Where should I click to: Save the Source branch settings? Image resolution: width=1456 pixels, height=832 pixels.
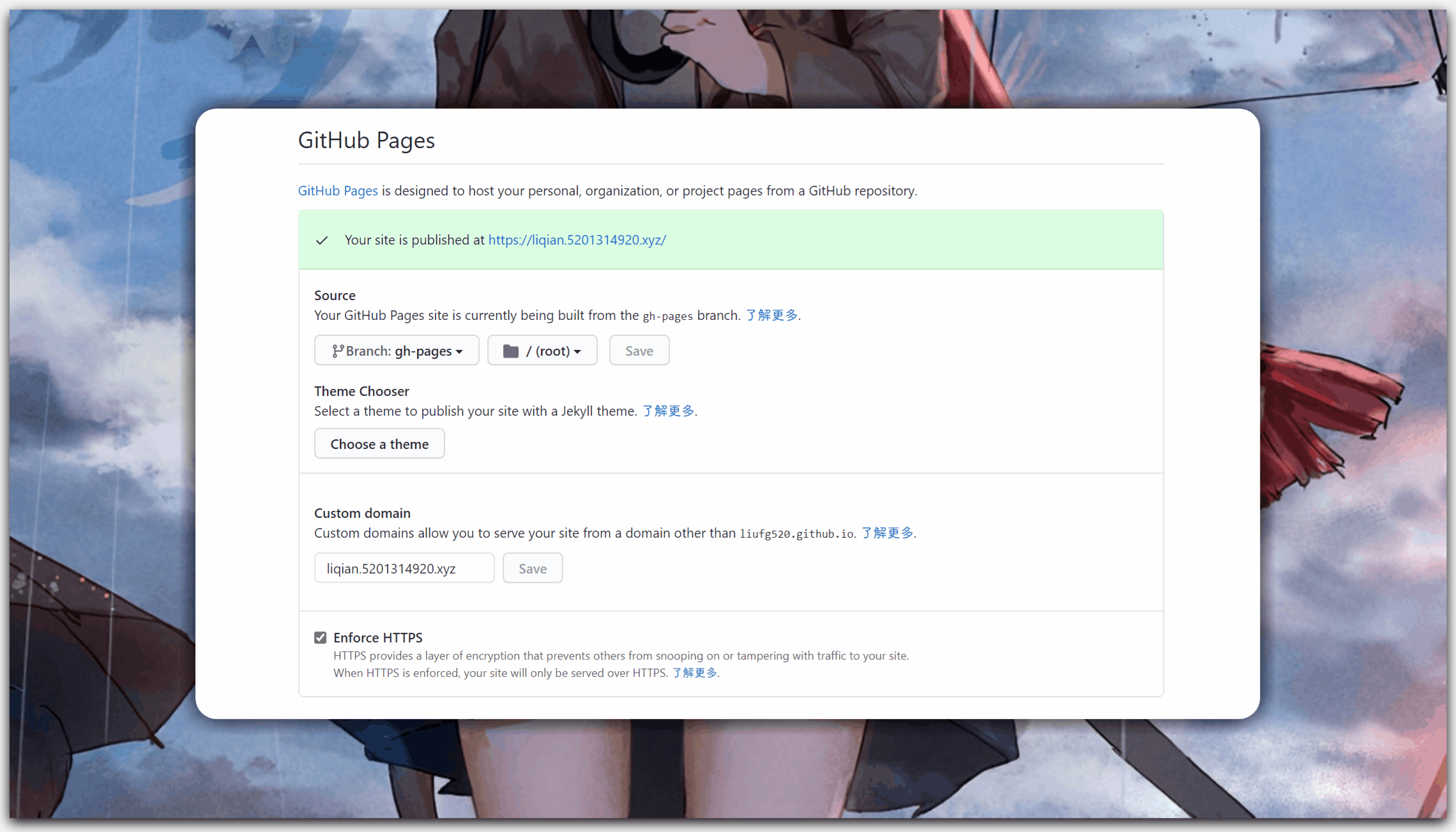tap(639, 351)
